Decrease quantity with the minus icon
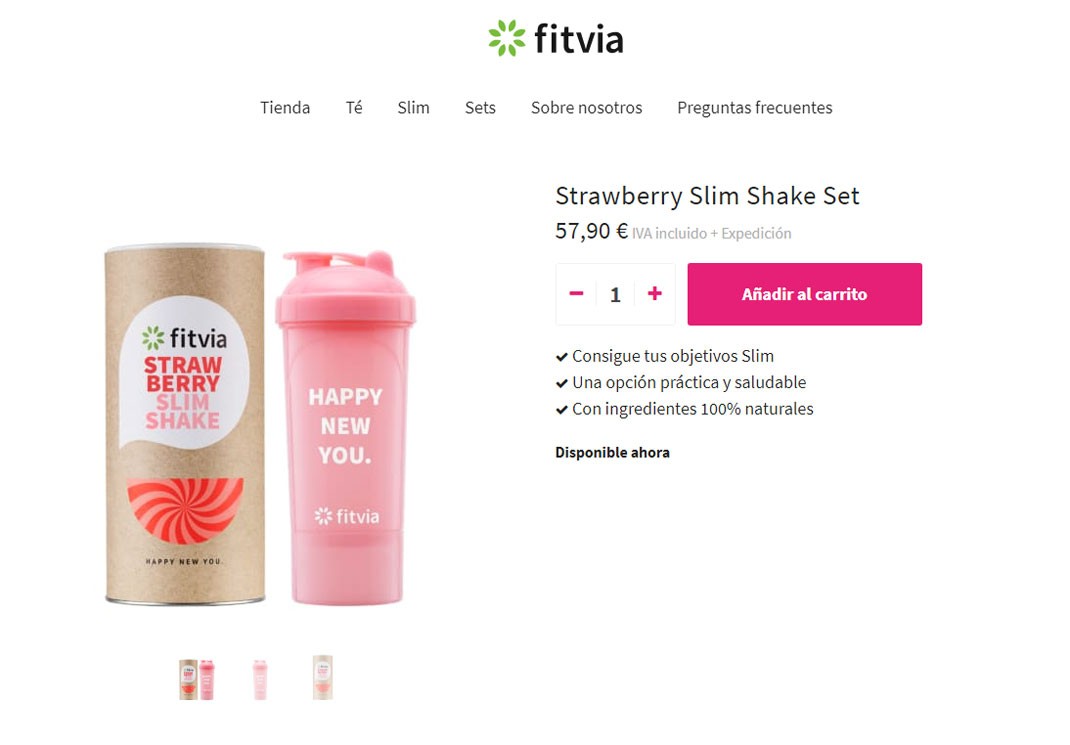 pyautogui.click(x=576, y=294)
